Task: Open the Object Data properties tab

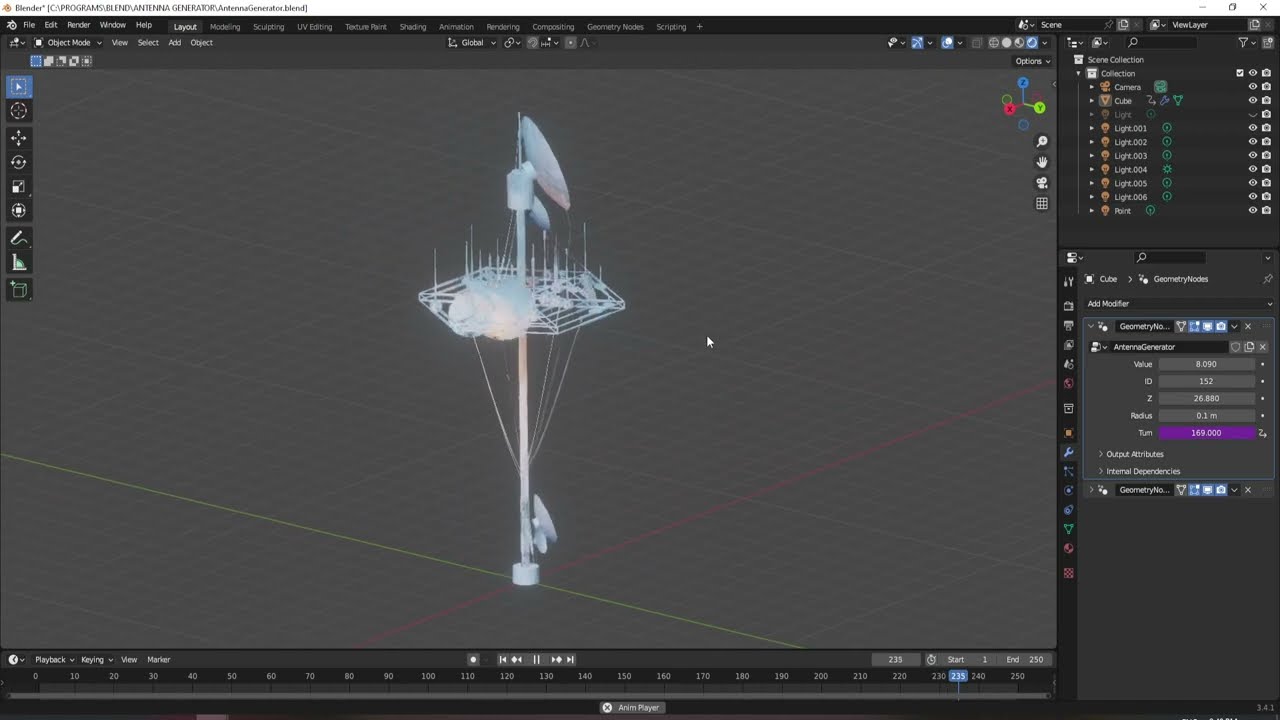Action: point(1068,529)
